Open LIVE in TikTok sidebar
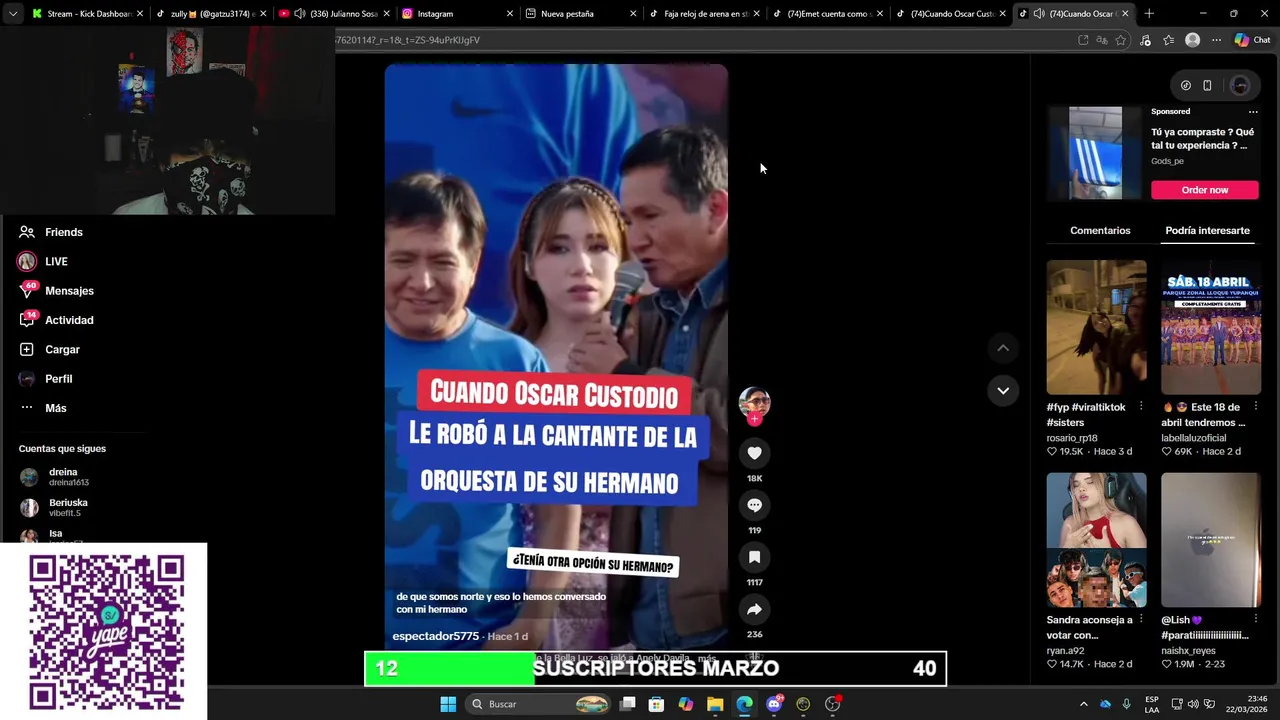 click(56, 261)
